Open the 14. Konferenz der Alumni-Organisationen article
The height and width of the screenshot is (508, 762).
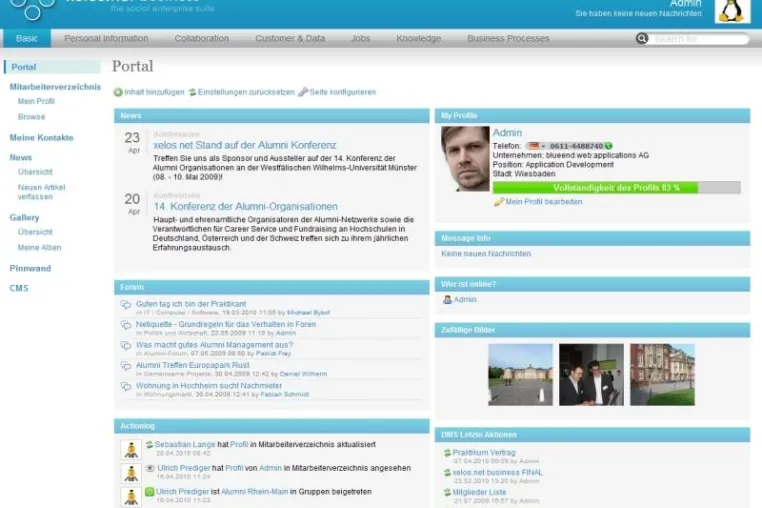245,207
